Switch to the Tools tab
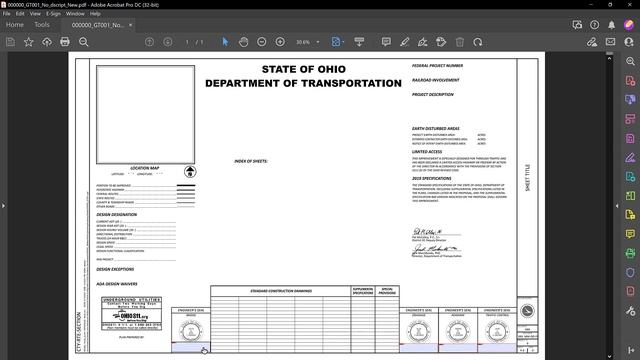Image resolution: width=640 pixels, height=360 pixels. click(x=42, y=25)
